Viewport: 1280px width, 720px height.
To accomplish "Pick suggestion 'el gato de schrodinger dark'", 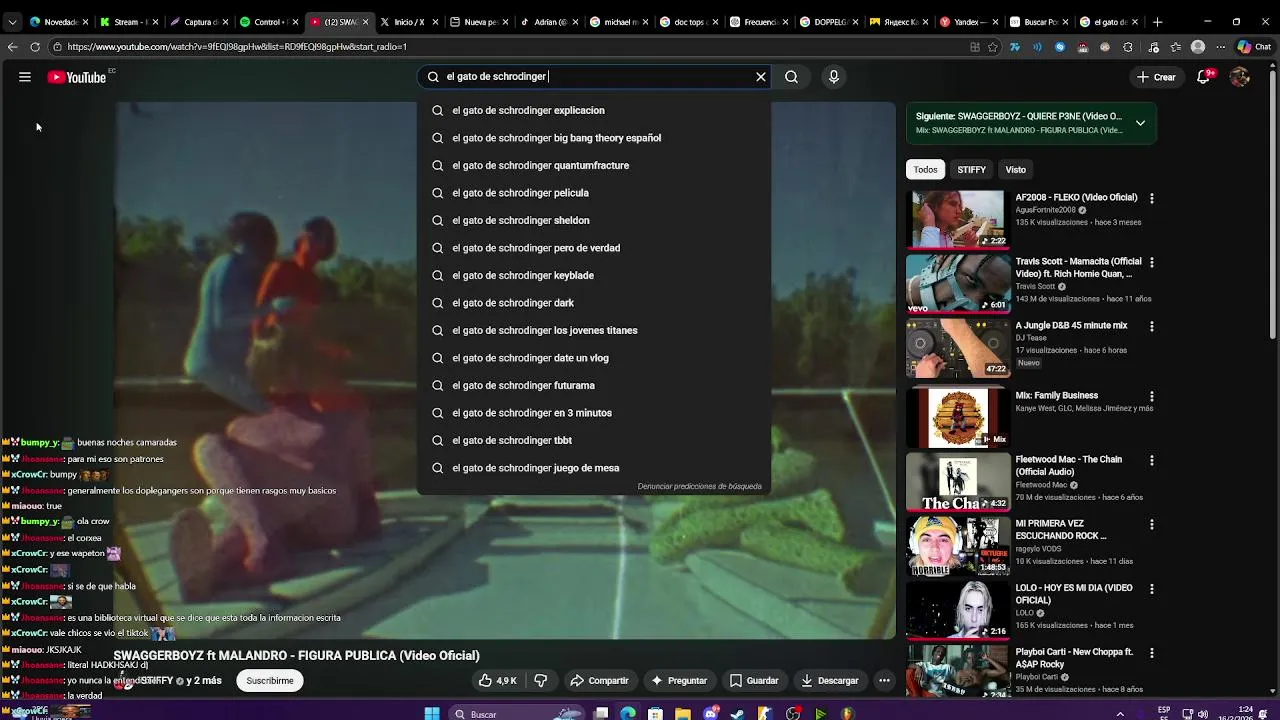I will (x=594, y=303).
